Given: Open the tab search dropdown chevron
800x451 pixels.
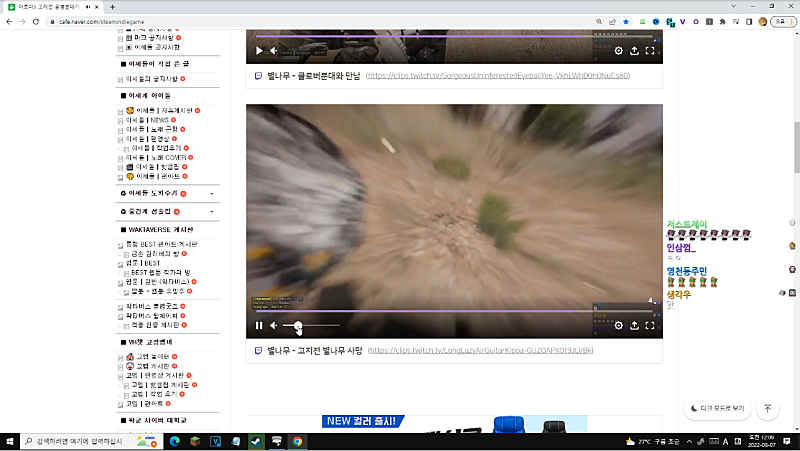Looking at the screenshot, I should tap(733, 7).
